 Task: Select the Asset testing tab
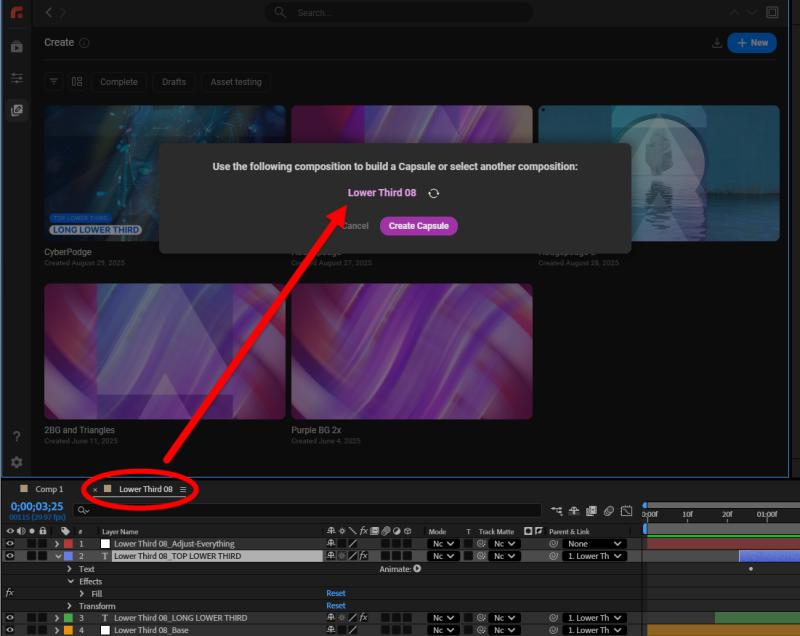tap(235, 82)
